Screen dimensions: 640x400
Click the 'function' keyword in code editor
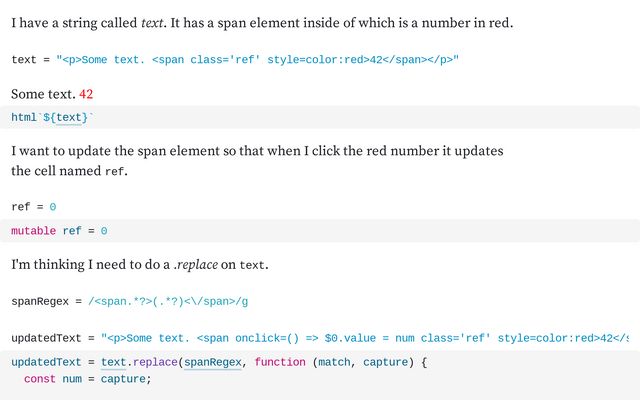[280, 362]
